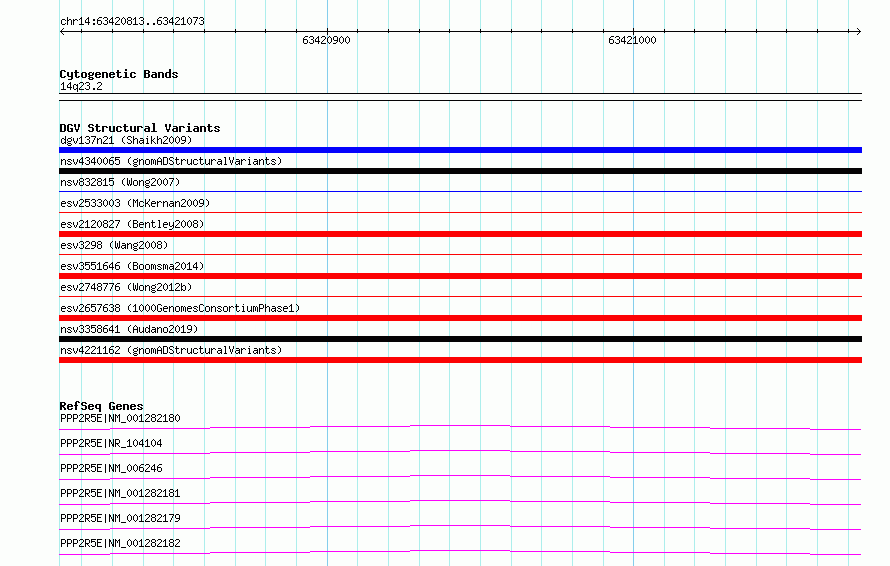Click the right arrow of the ruler
Viewport: 890px width, 566px height.
pyautogui.click(x=858, y=32)
